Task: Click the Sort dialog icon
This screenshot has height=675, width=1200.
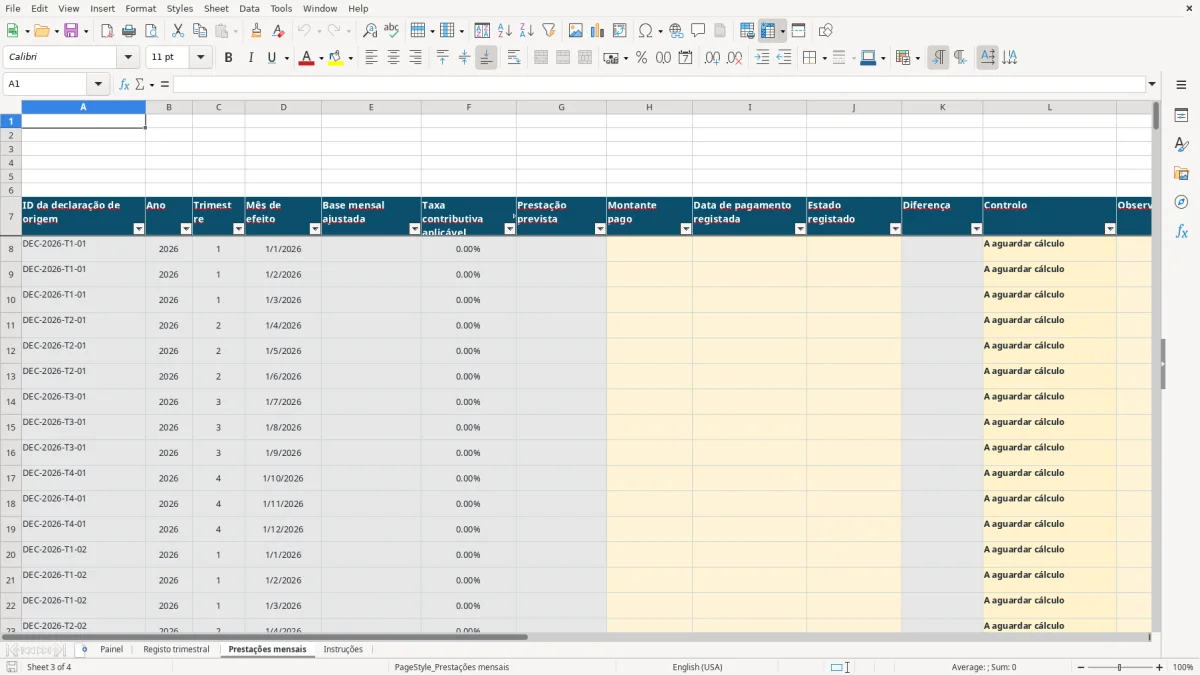Action: click(x=482, y=31)
